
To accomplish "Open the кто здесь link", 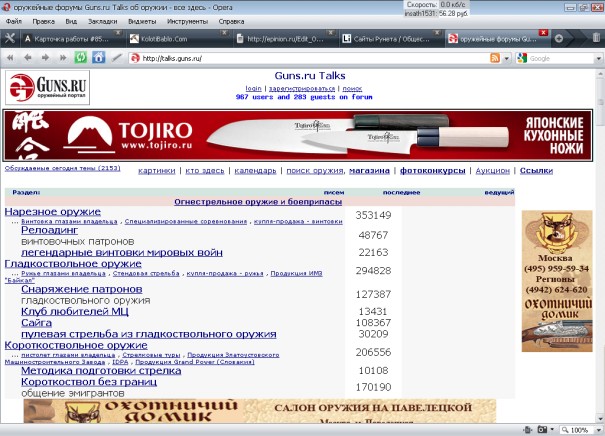I will click(205, 171).
